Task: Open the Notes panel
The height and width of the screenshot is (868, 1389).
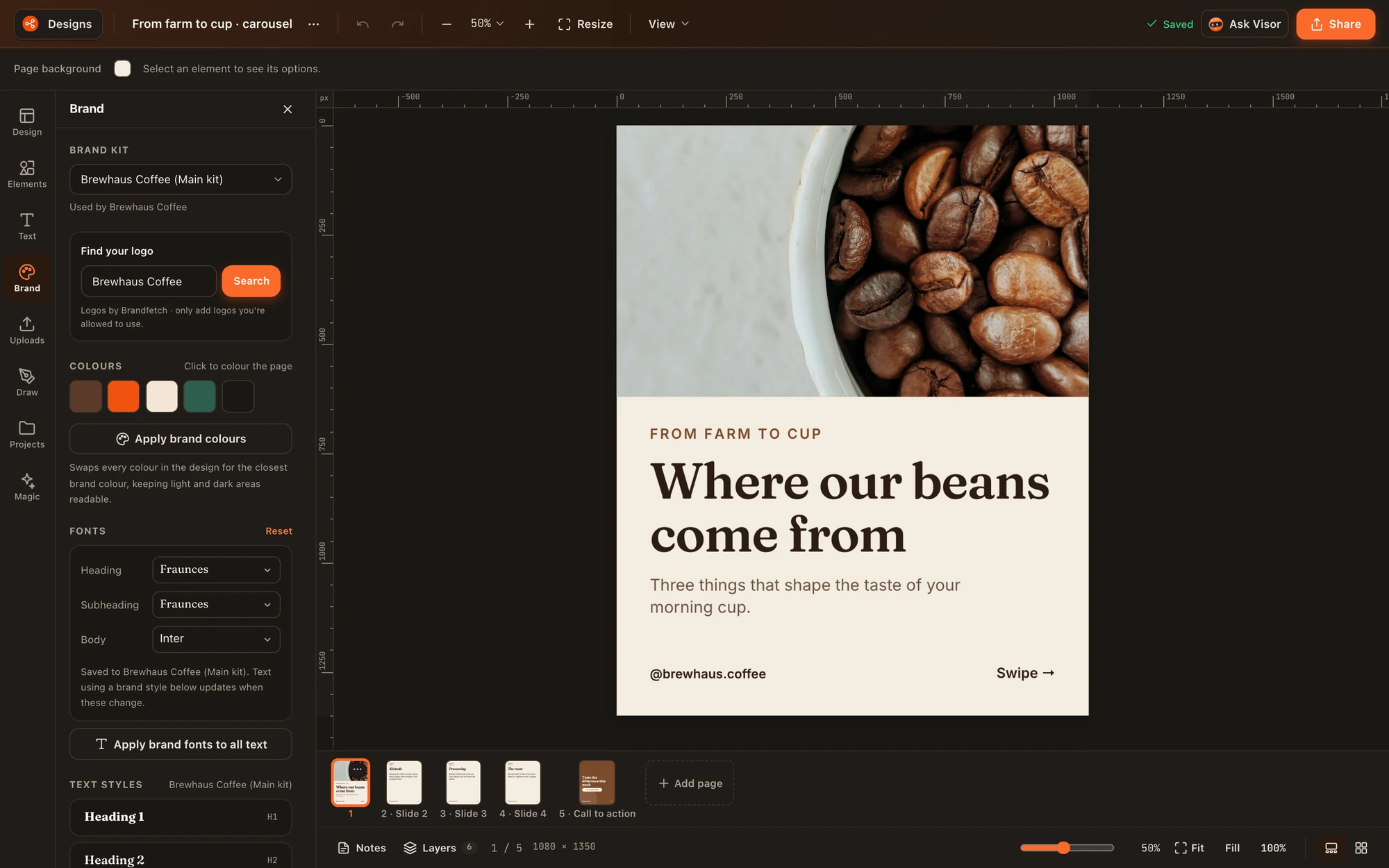Action: coord(362,848)
